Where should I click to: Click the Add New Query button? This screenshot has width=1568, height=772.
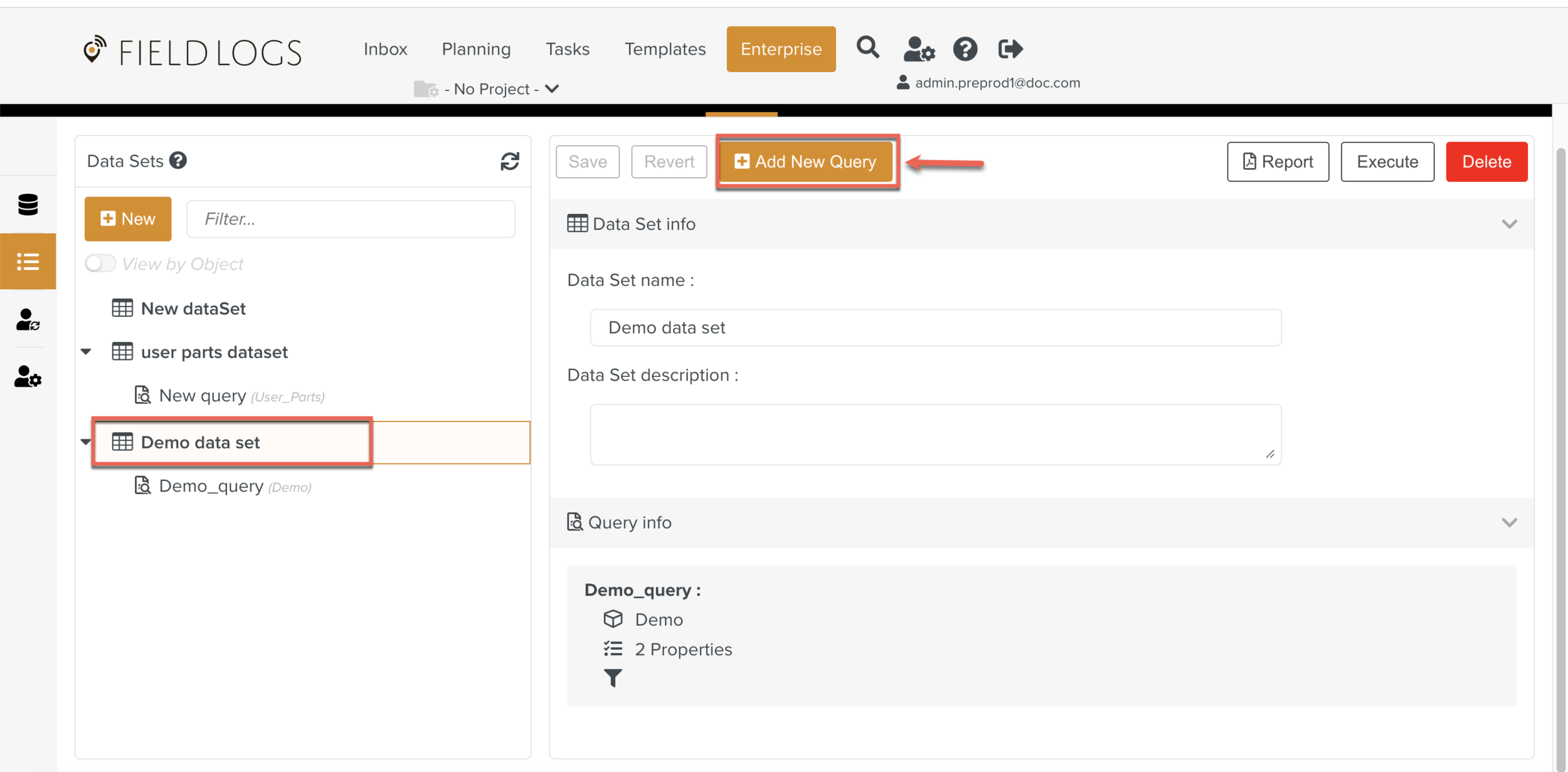(805, 162)
